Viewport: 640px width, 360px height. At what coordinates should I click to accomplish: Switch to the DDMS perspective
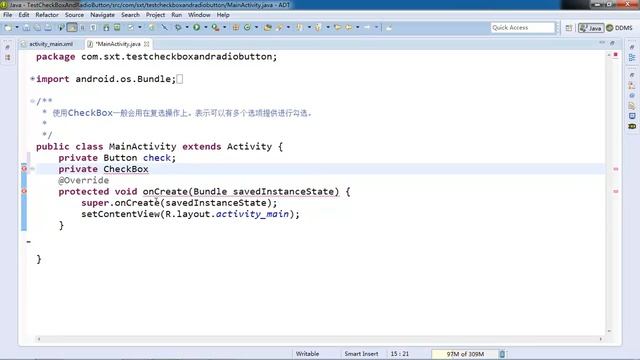coord(620,28)
